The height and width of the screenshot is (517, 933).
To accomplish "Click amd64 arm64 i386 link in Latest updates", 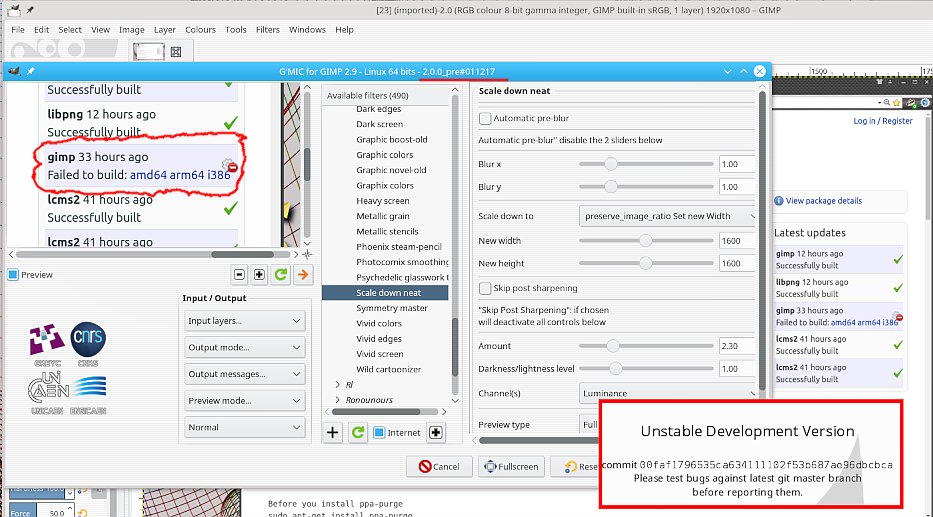I will (864, 322).
